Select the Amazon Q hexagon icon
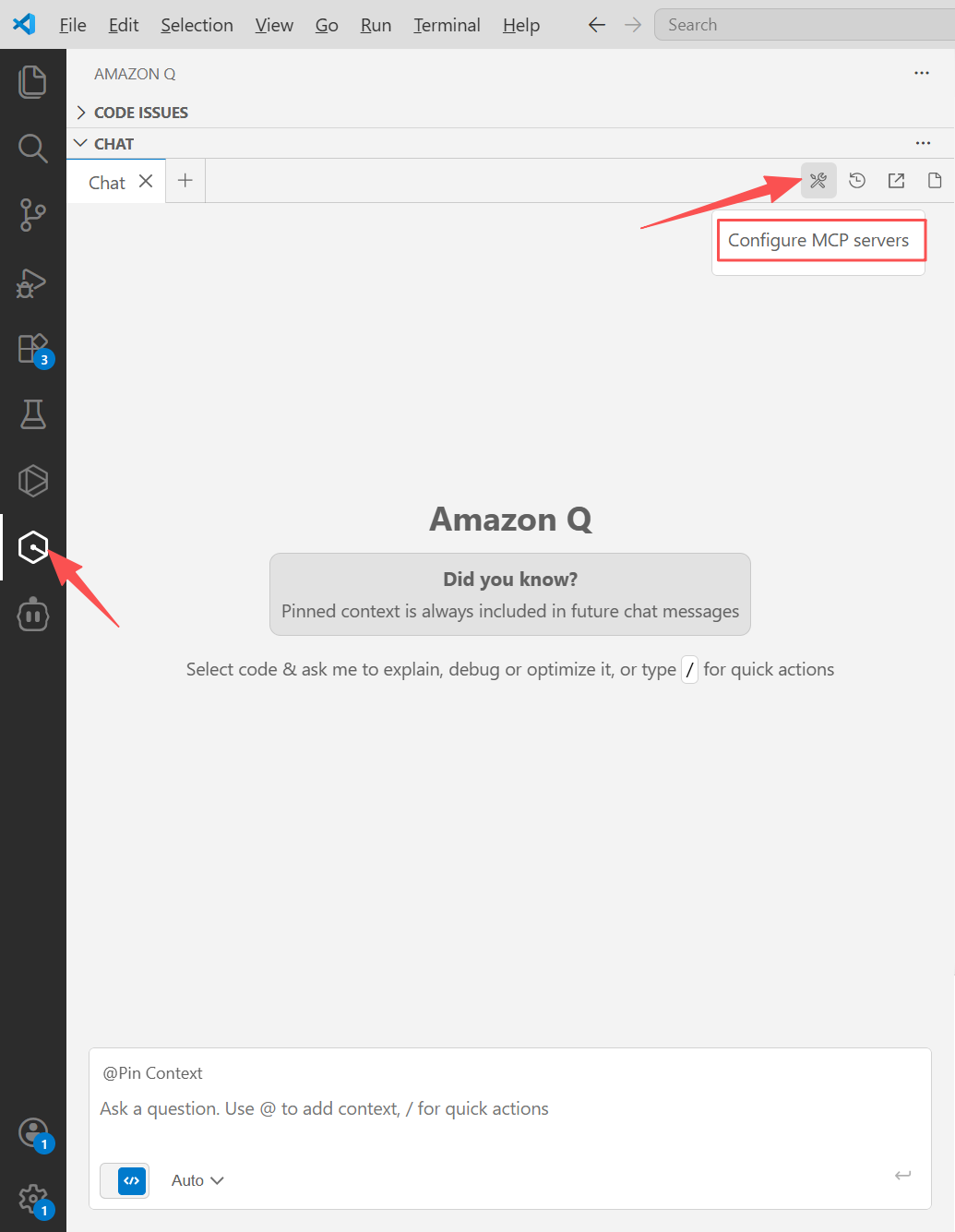 (x=33, y=547)
